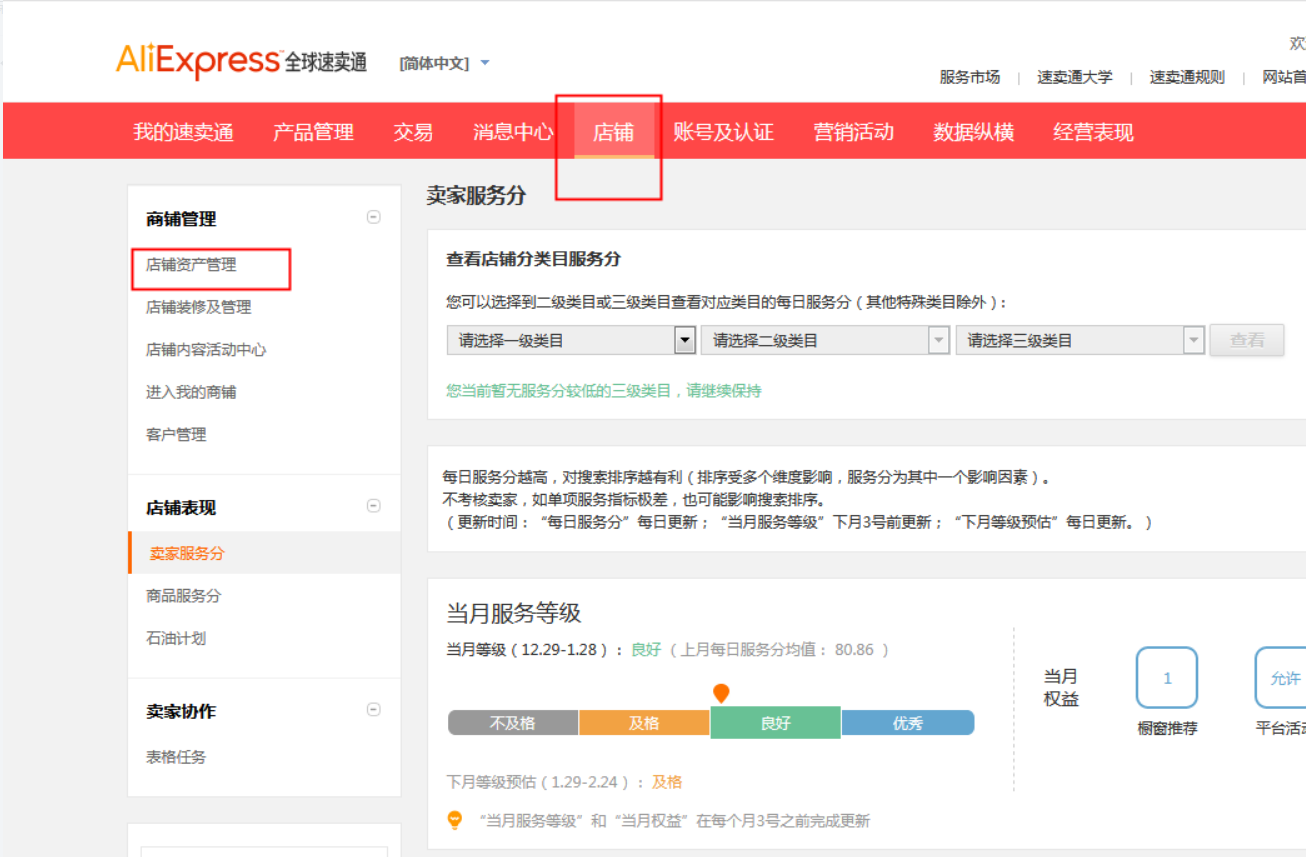This screenshot has width=1306, height=857.
Task: Click the 平台活动 允许 benefit icon
Action: coord(1281,678)
